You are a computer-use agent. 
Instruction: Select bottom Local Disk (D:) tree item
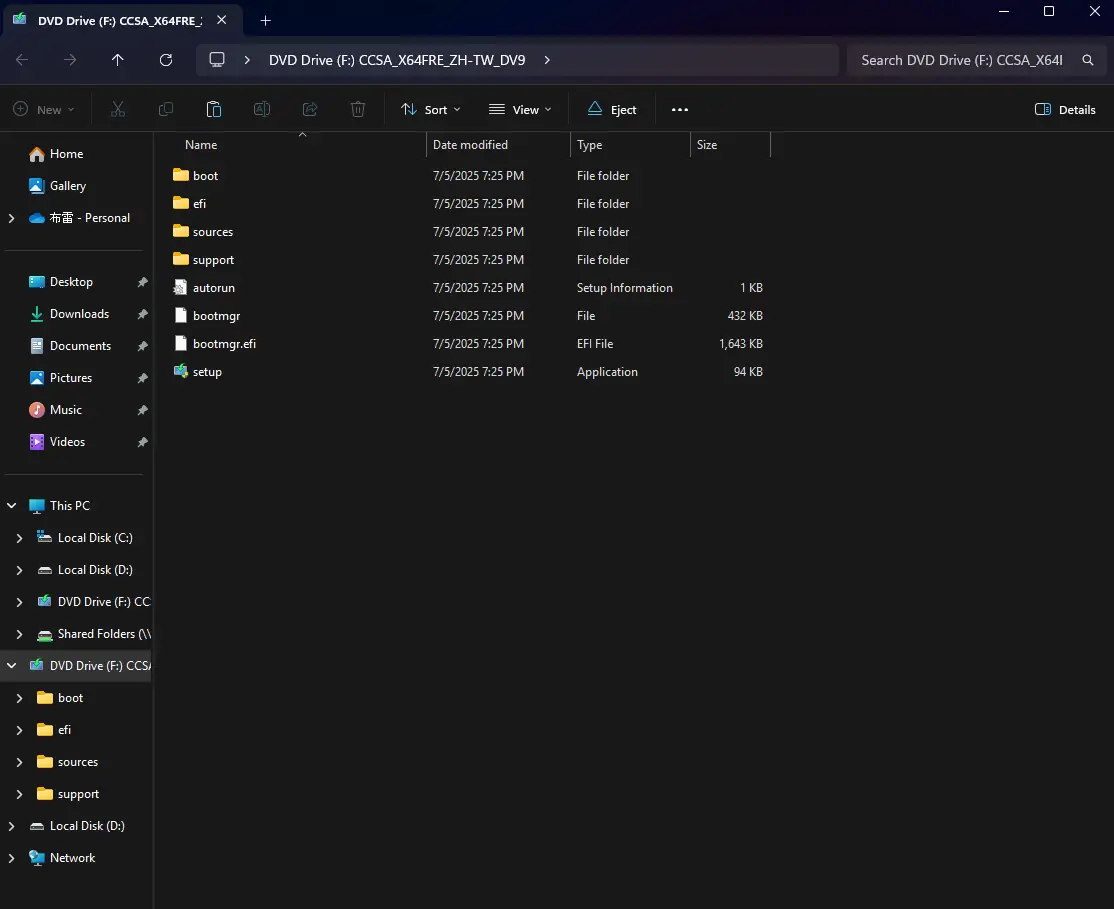[x=87, y=826]
